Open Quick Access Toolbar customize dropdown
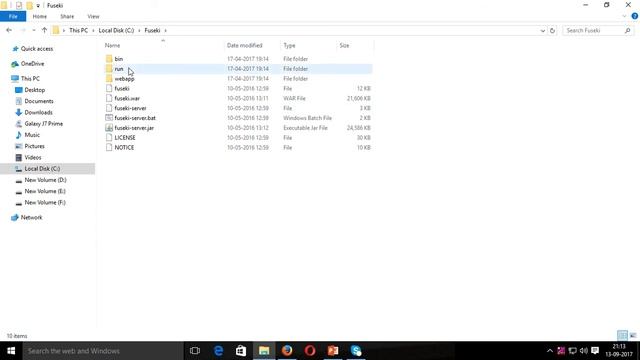 click(x=38, y=6)
